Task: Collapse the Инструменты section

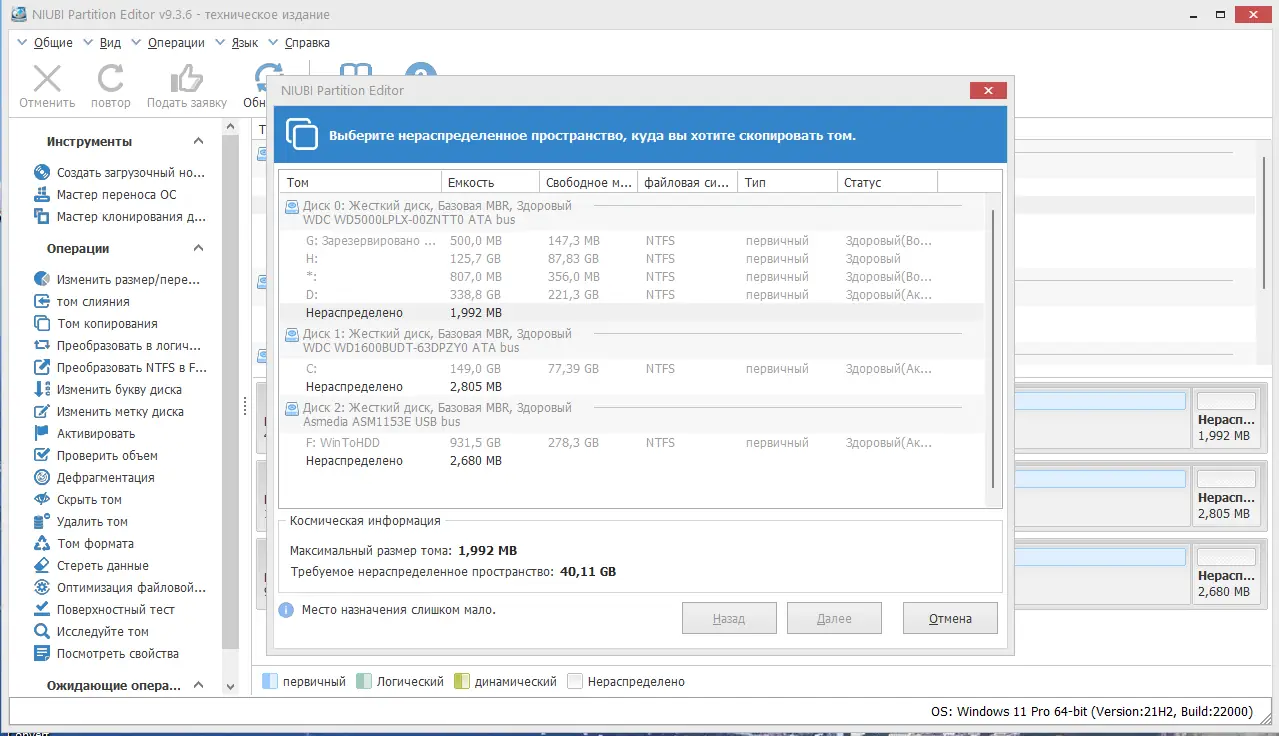Action: [198, 141]
